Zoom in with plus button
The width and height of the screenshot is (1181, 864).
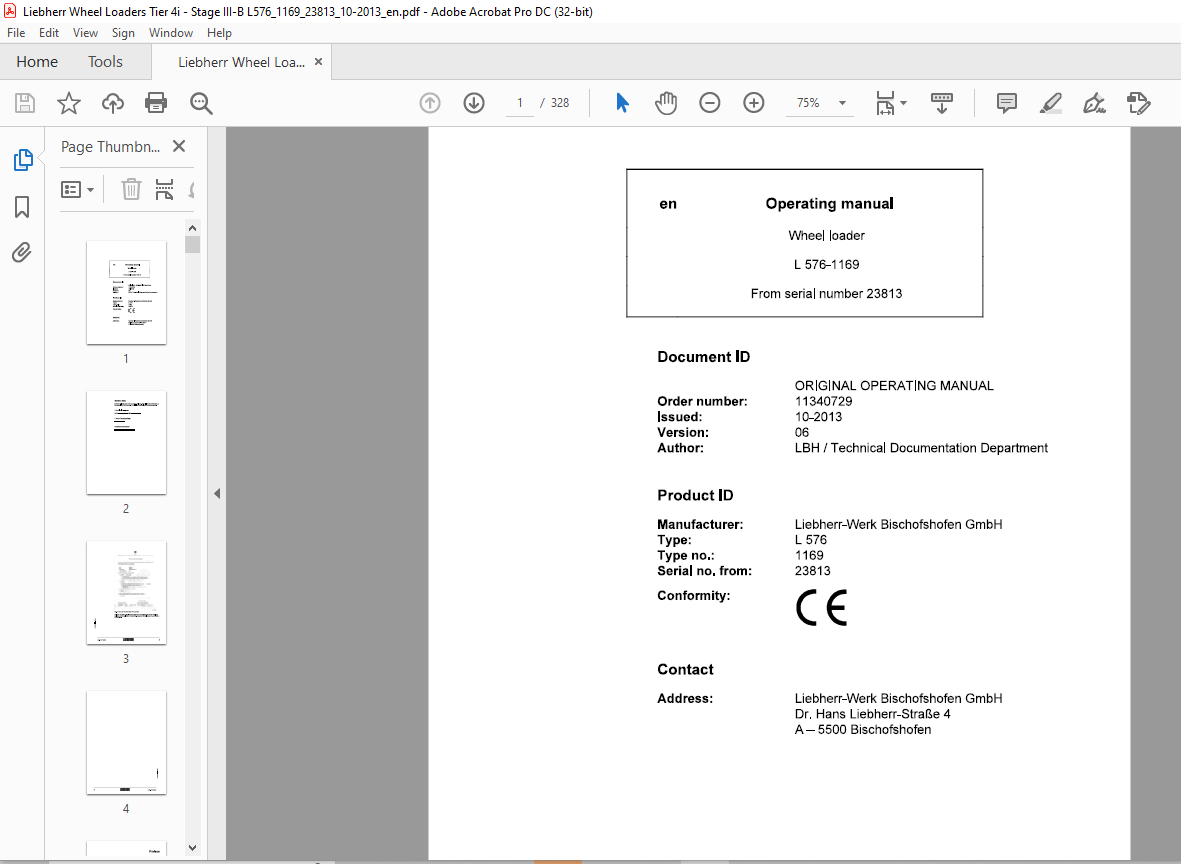[x=754, y=102]
